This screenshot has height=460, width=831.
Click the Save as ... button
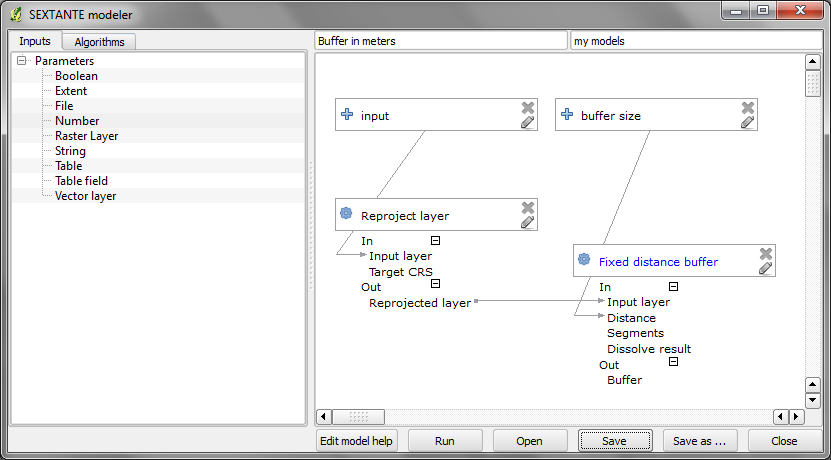pos(699,441)
